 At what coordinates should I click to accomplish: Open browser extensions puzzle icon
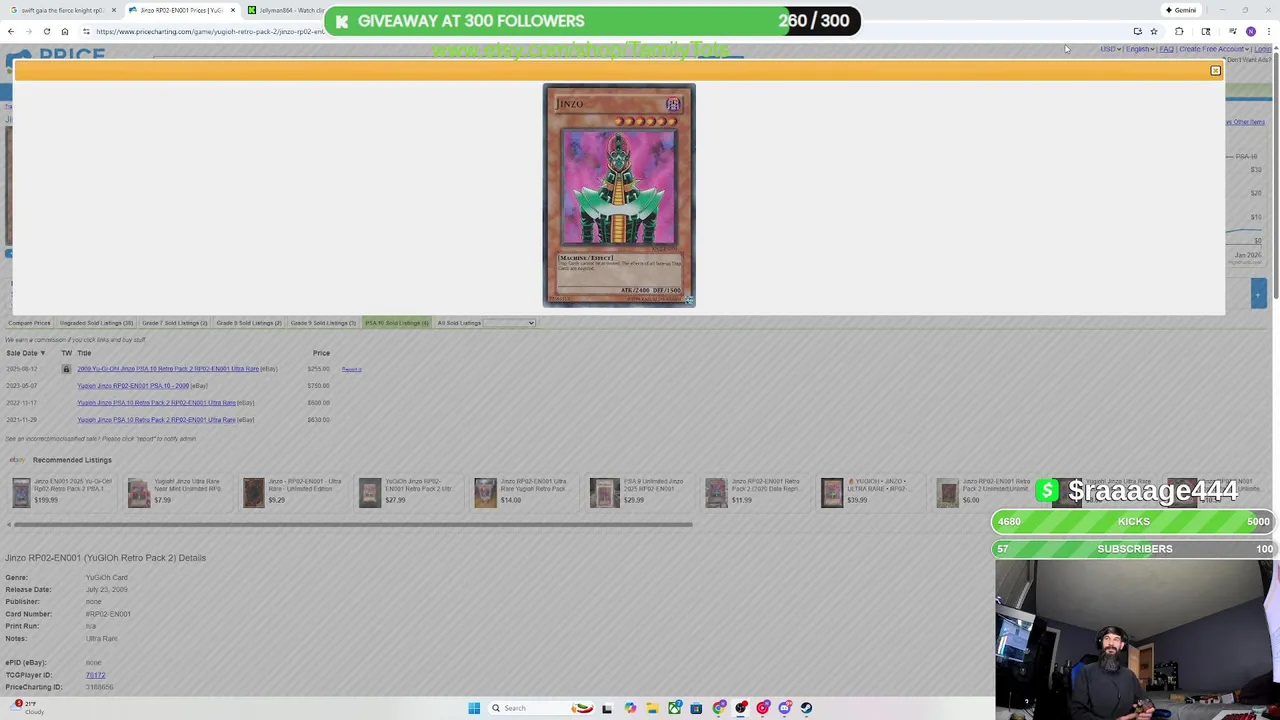pyautogui.click(x=1179, y=31)
